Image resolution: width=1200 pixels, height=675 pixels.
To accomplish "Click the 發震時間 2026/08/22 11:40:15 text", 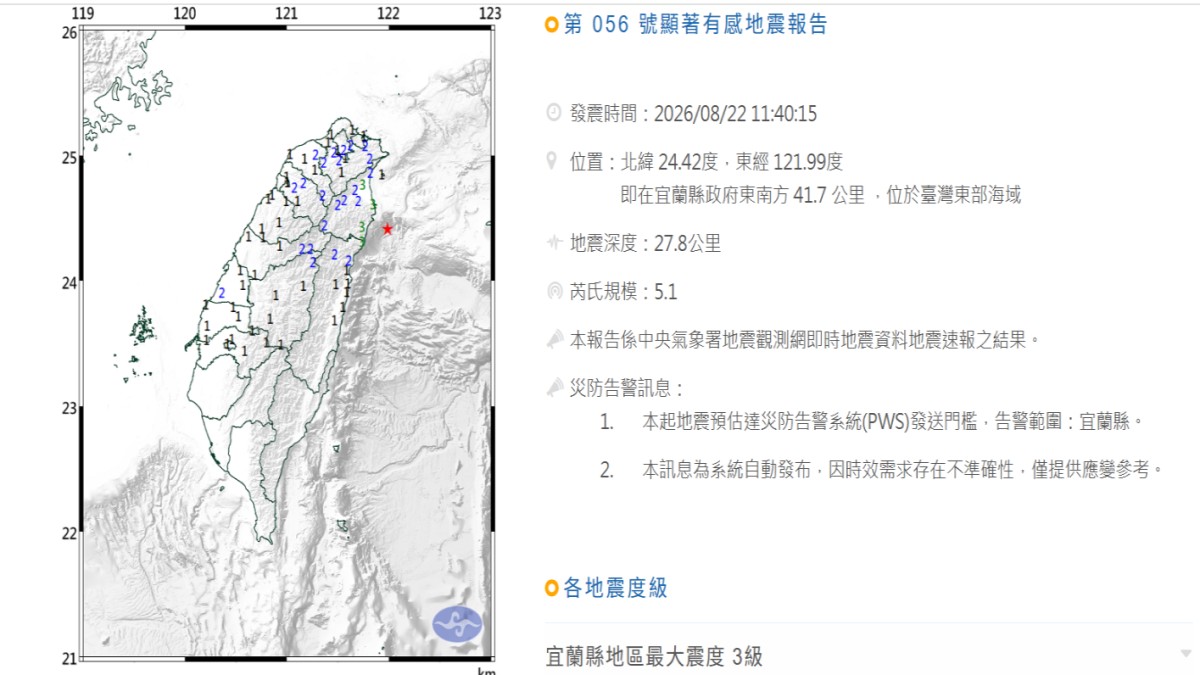I will (x=694, y=113).
